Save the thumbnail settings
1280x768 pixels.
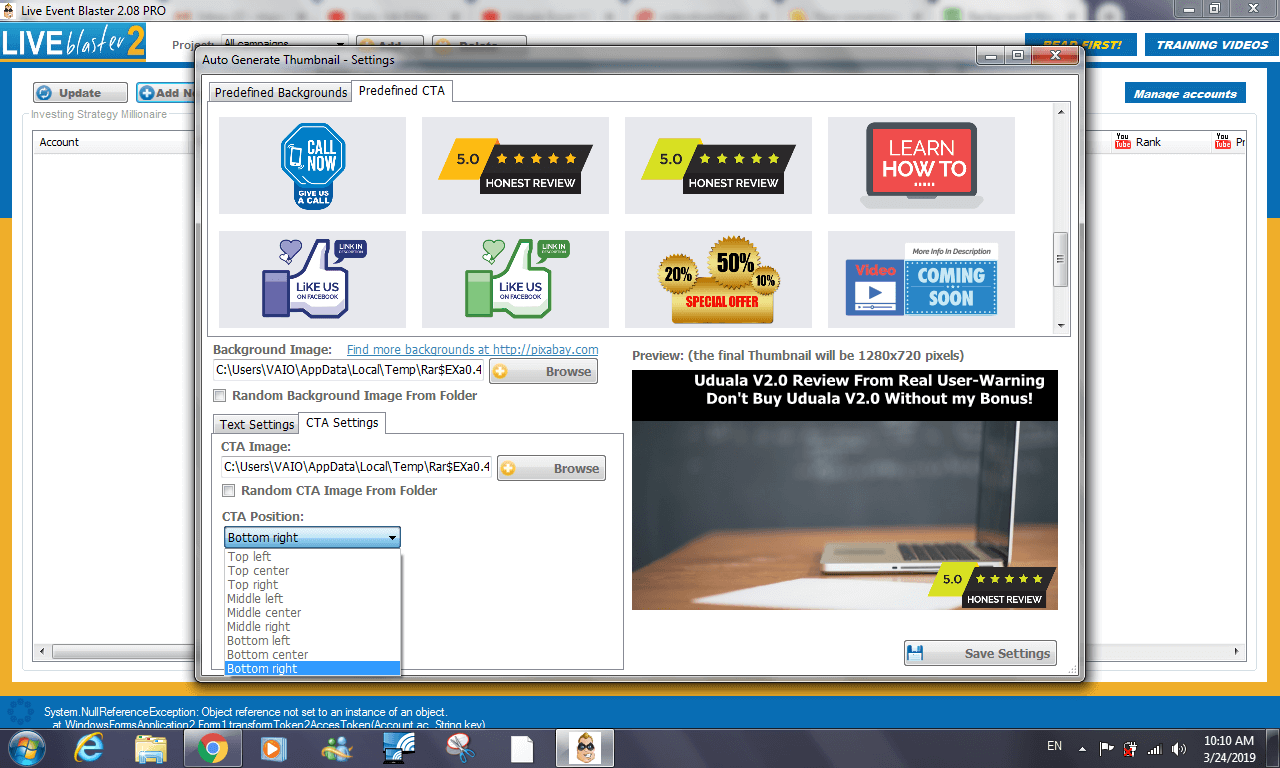980,654
